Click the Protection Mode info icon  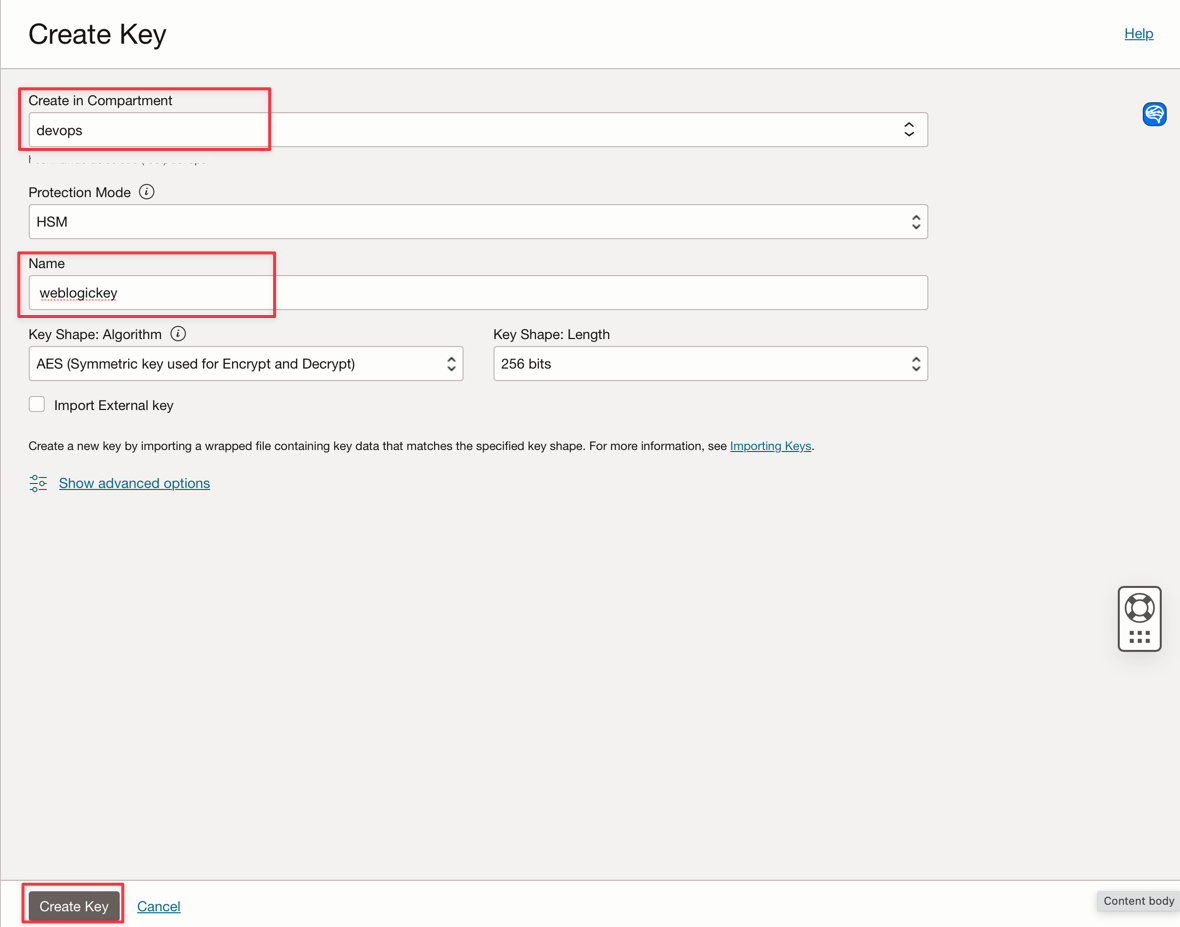pos(147,192)
